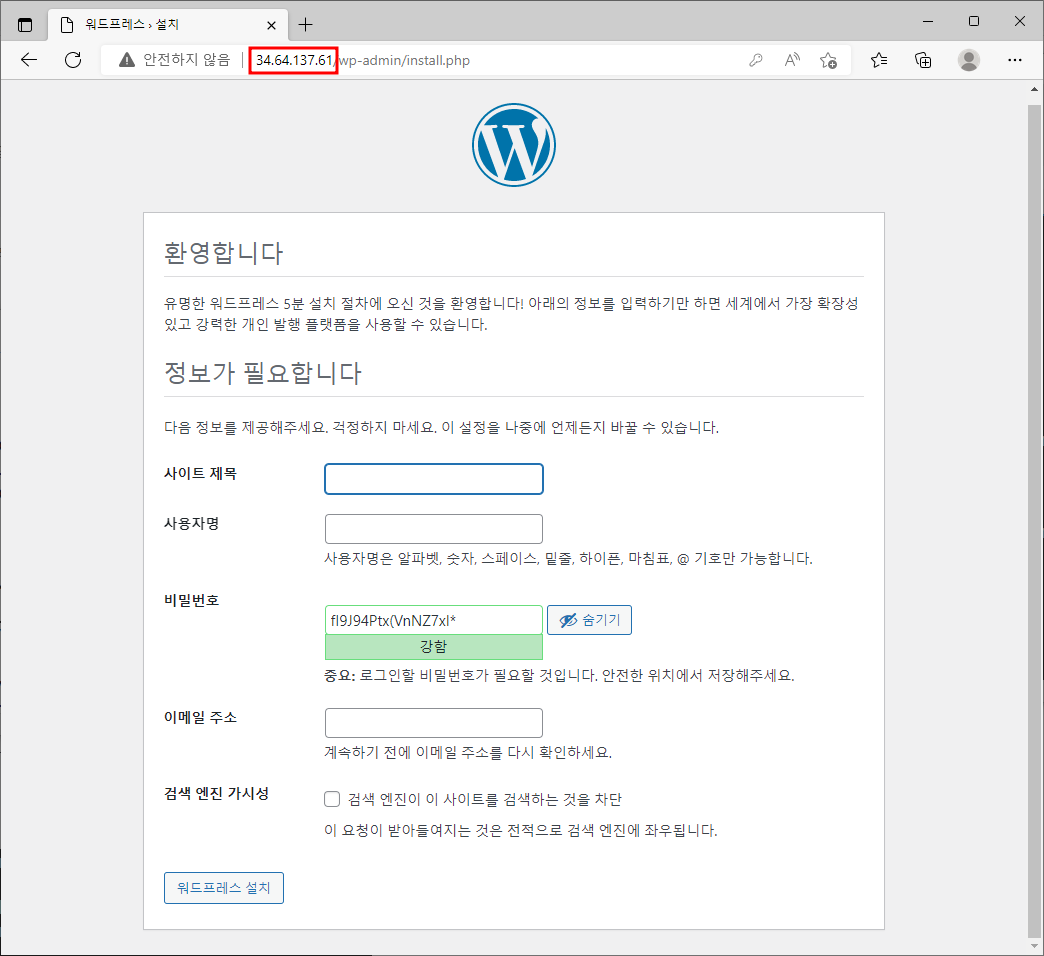Open the browser profile avatar

tap(969, 60)
